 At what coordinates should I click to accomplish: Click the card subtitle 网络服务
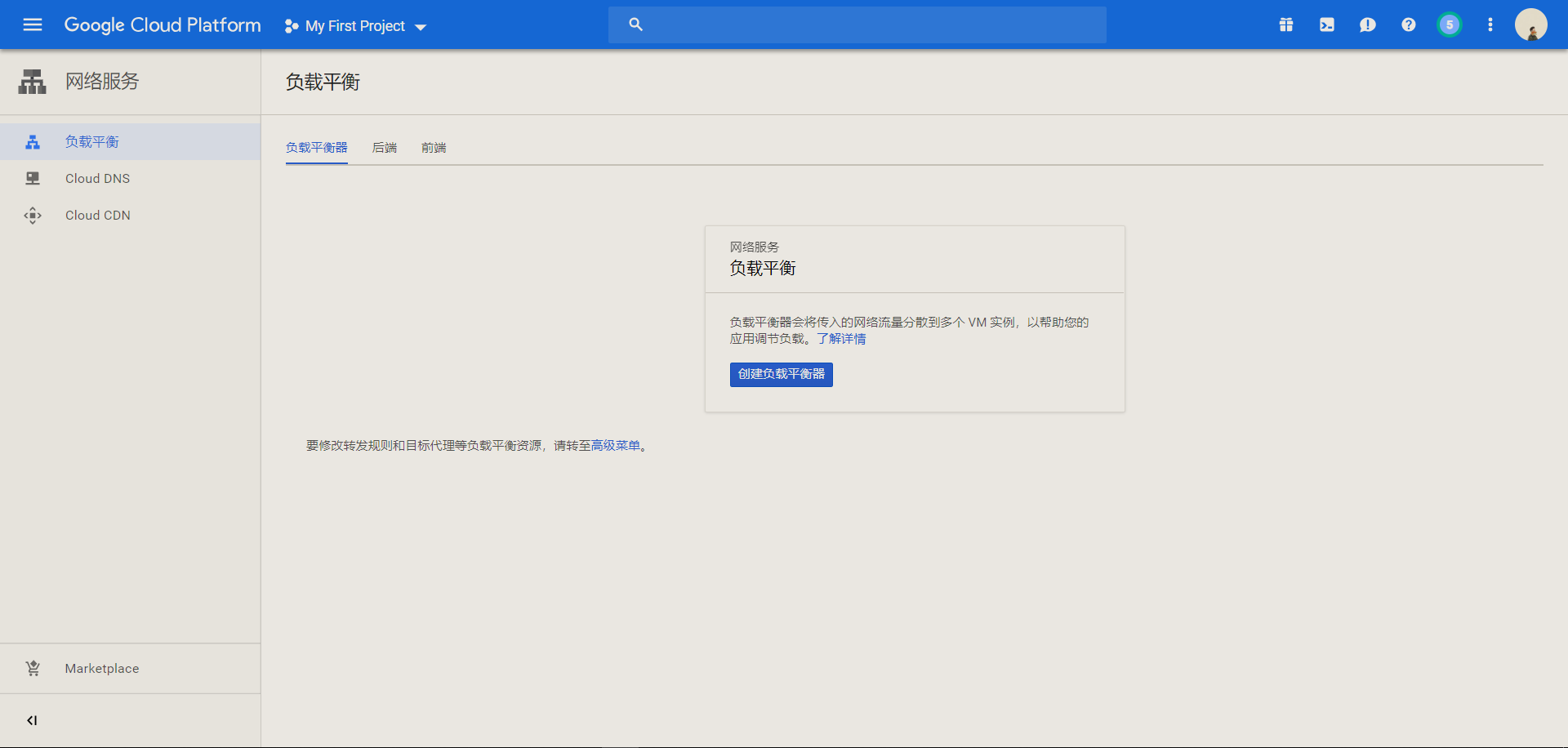tap(755, 247)
